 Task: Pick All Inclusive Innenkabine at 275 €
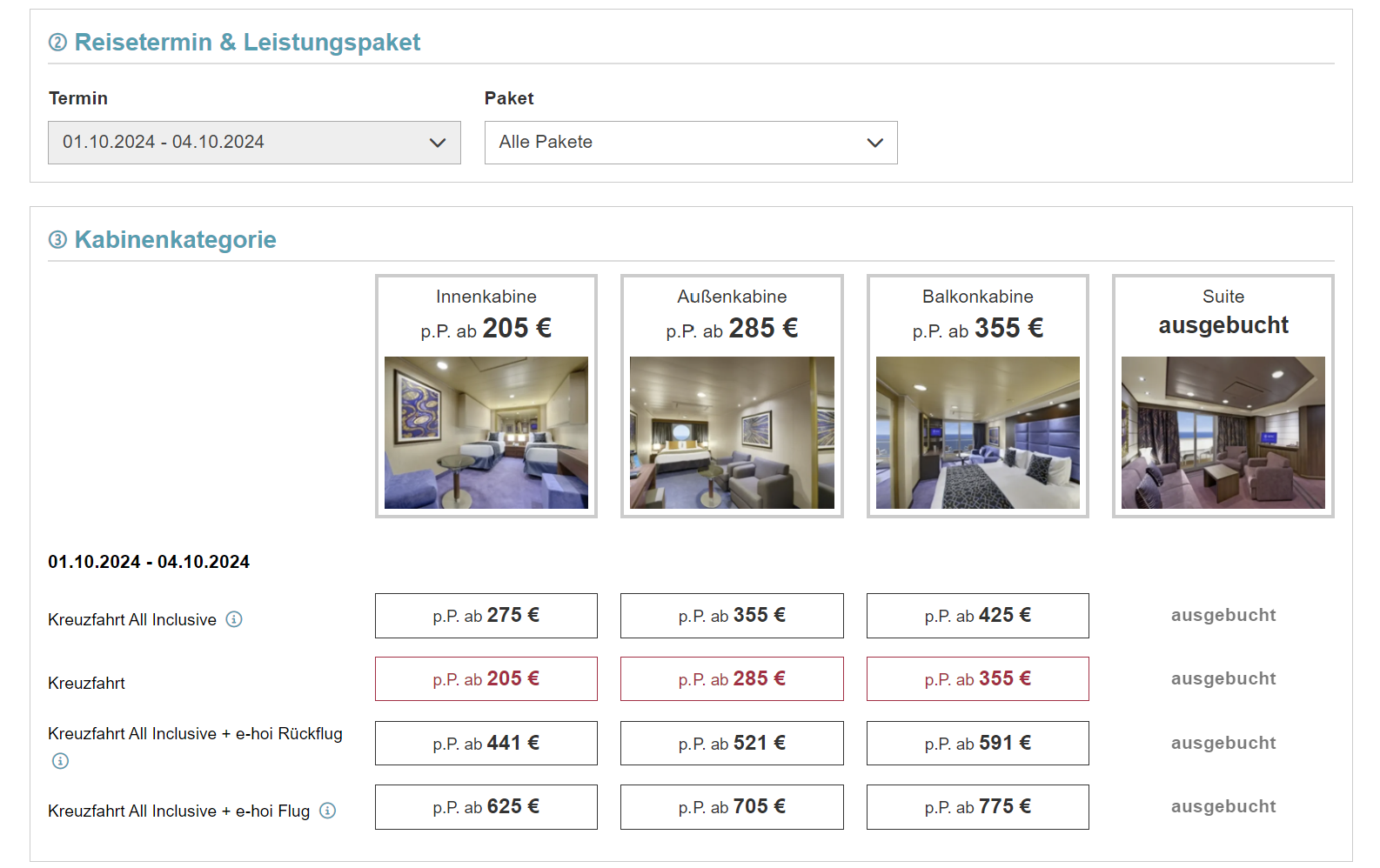[486, 616]
